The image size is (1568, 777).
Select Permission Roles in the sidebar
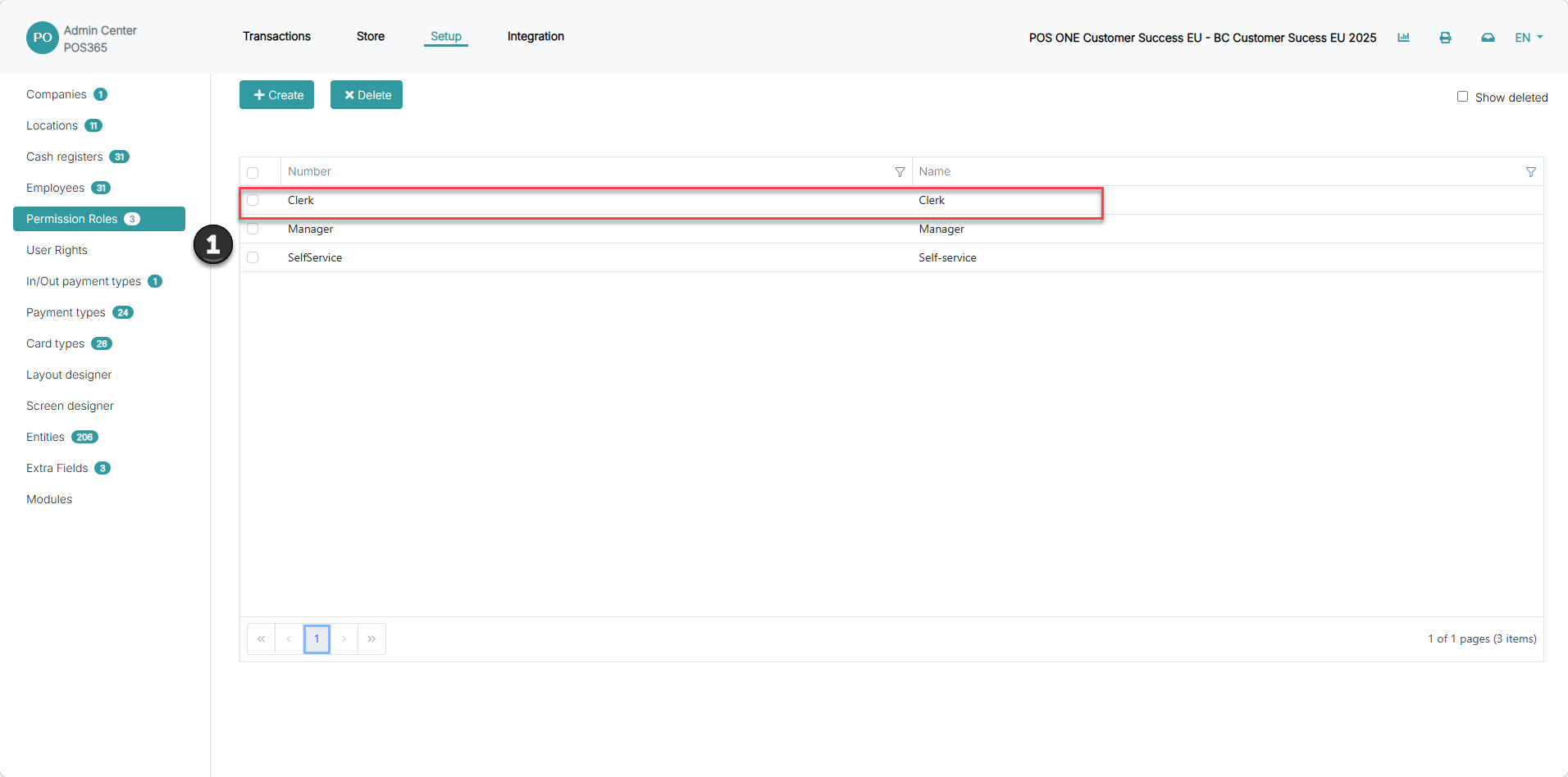[x=99, y=219]
